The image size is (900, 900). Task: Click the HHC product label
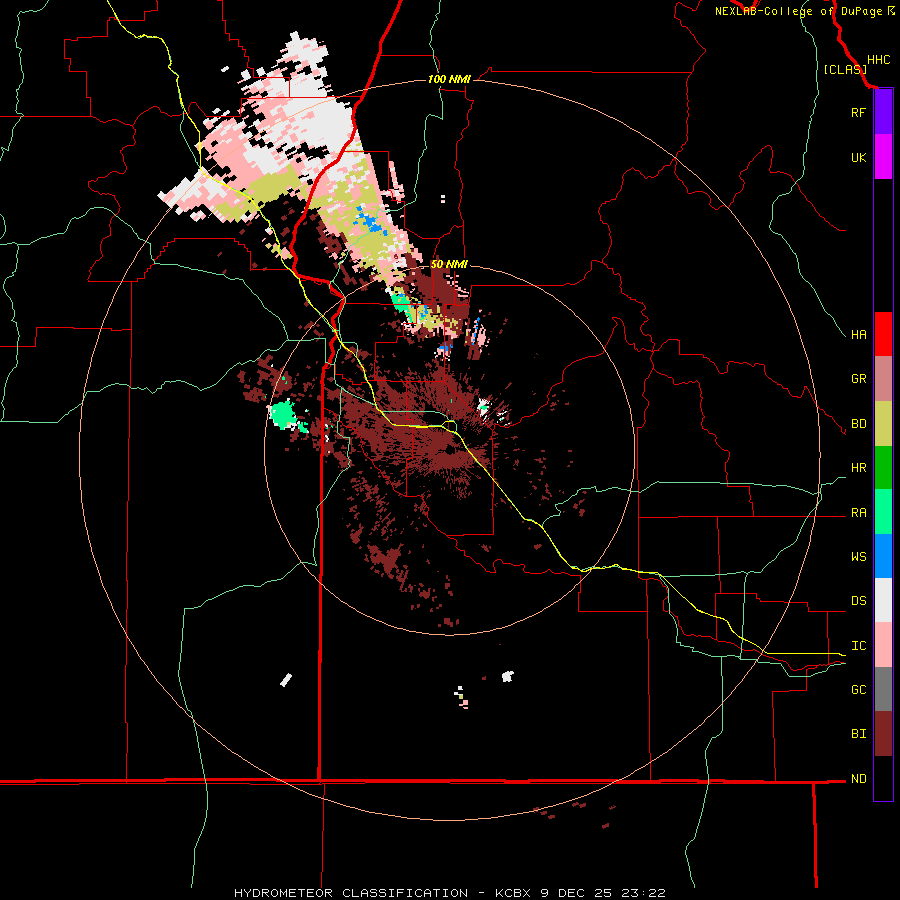(878, 60)
